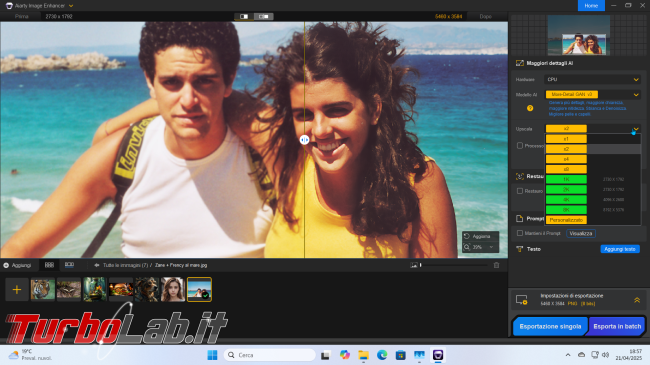Collapse the Upscala dropdown arrow

pyautogui.click(x=635, y=129)
